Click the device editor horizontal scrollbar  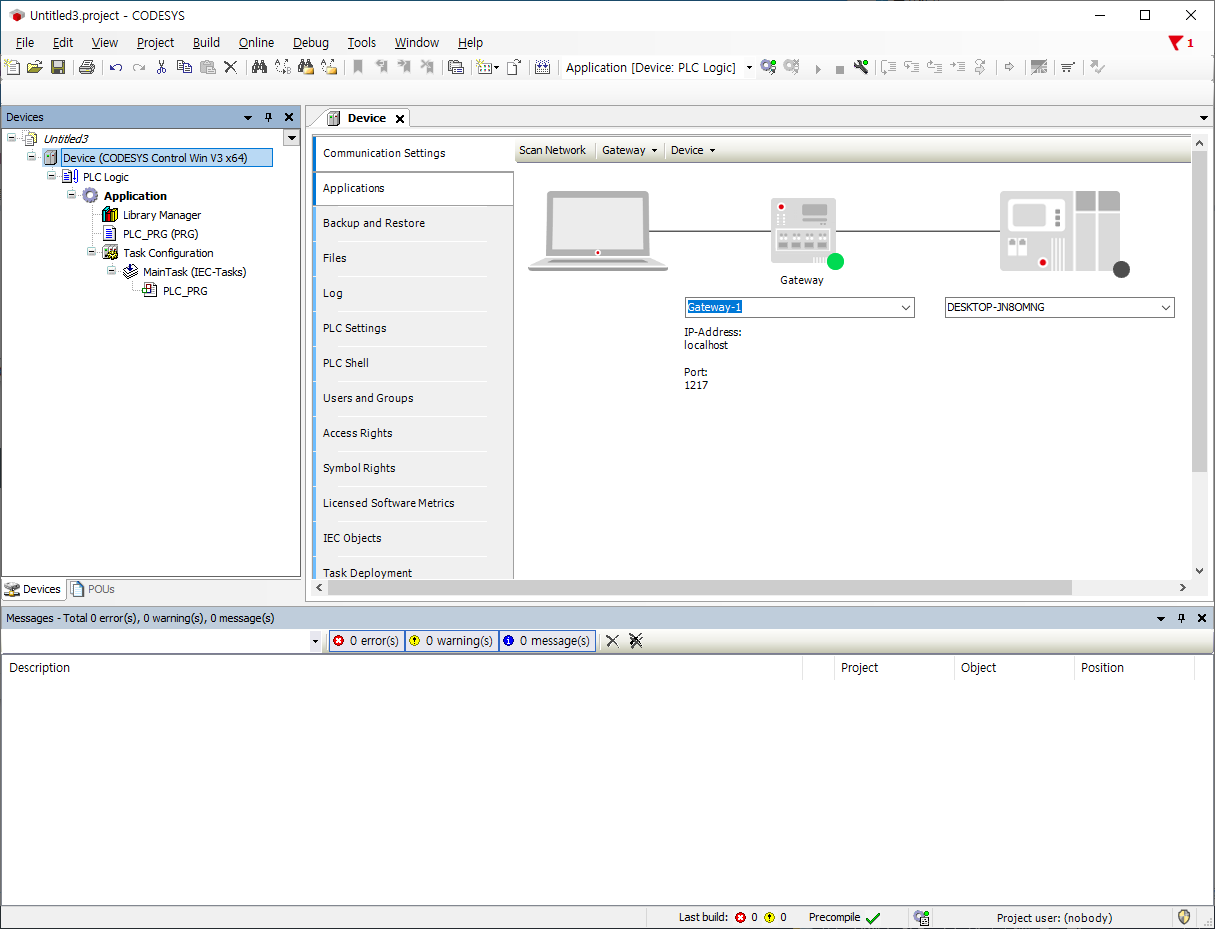[699, 588]
